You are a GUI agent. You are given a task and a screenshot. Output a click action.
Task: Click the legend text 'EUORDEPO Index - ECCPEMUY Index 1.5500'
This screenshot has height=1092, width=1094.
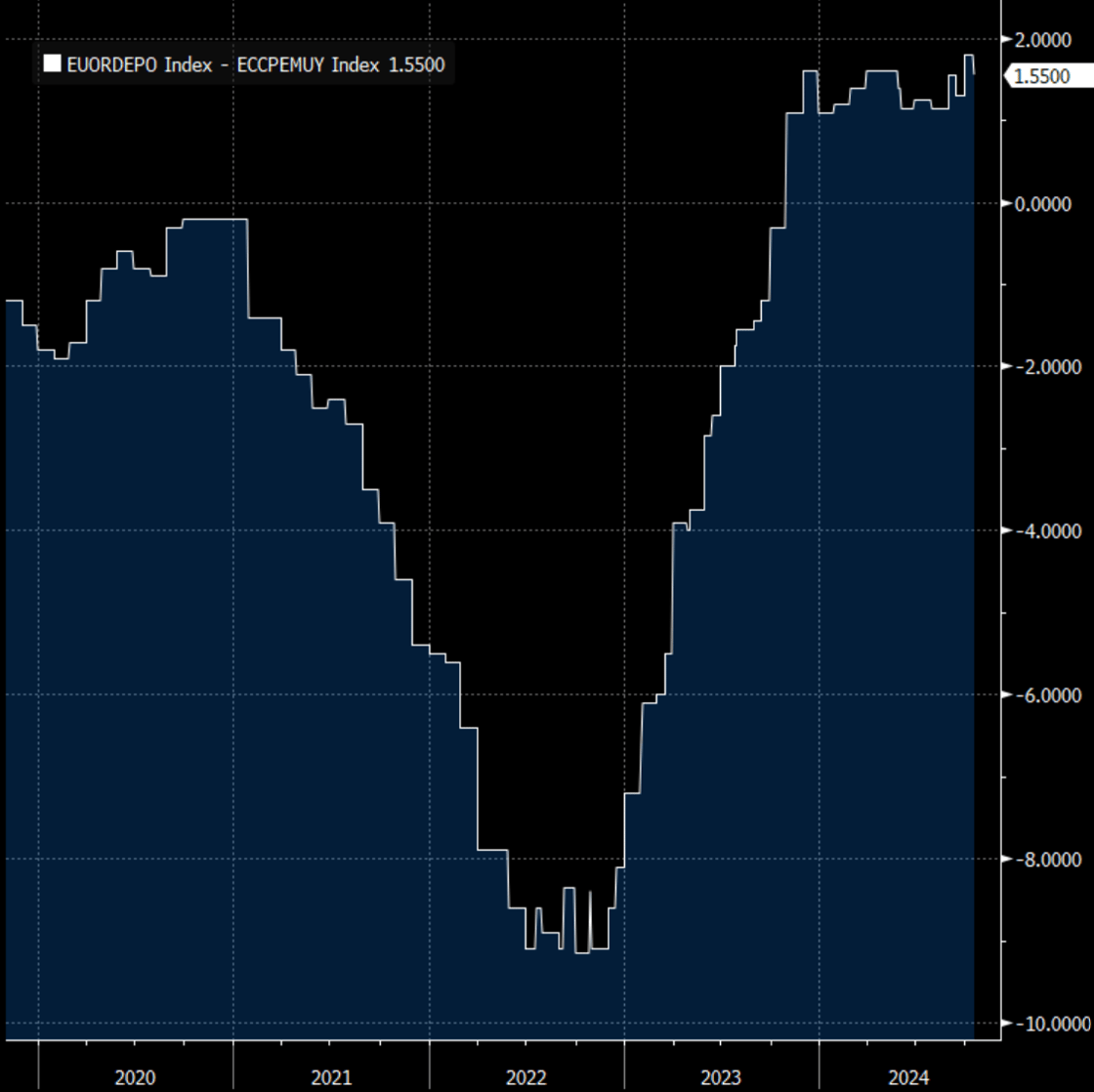[x=255, y=64]
